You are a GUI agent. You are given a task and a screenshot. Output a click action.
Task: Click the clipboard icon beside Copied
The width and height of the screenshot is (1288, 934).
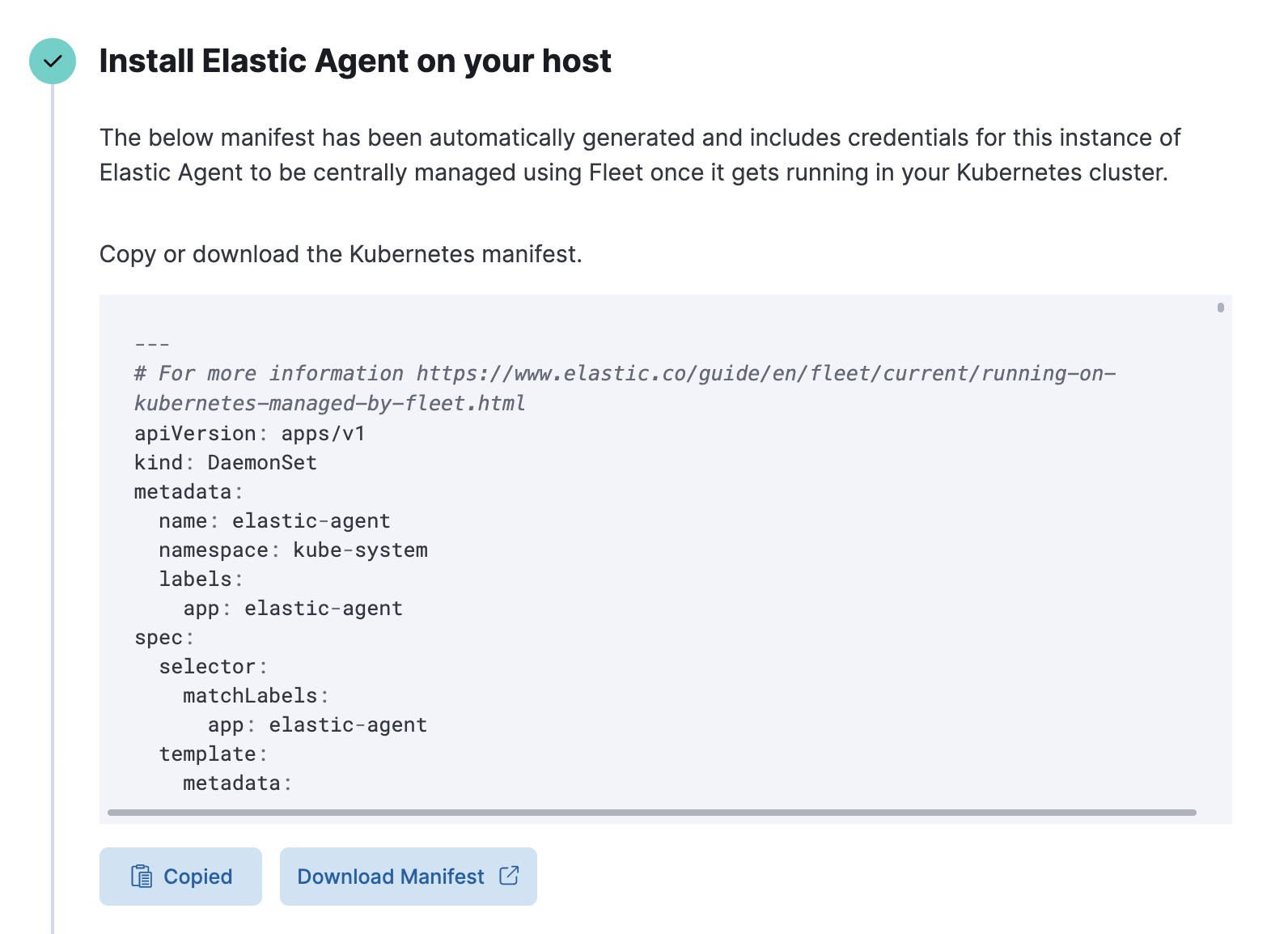point(142,877)
